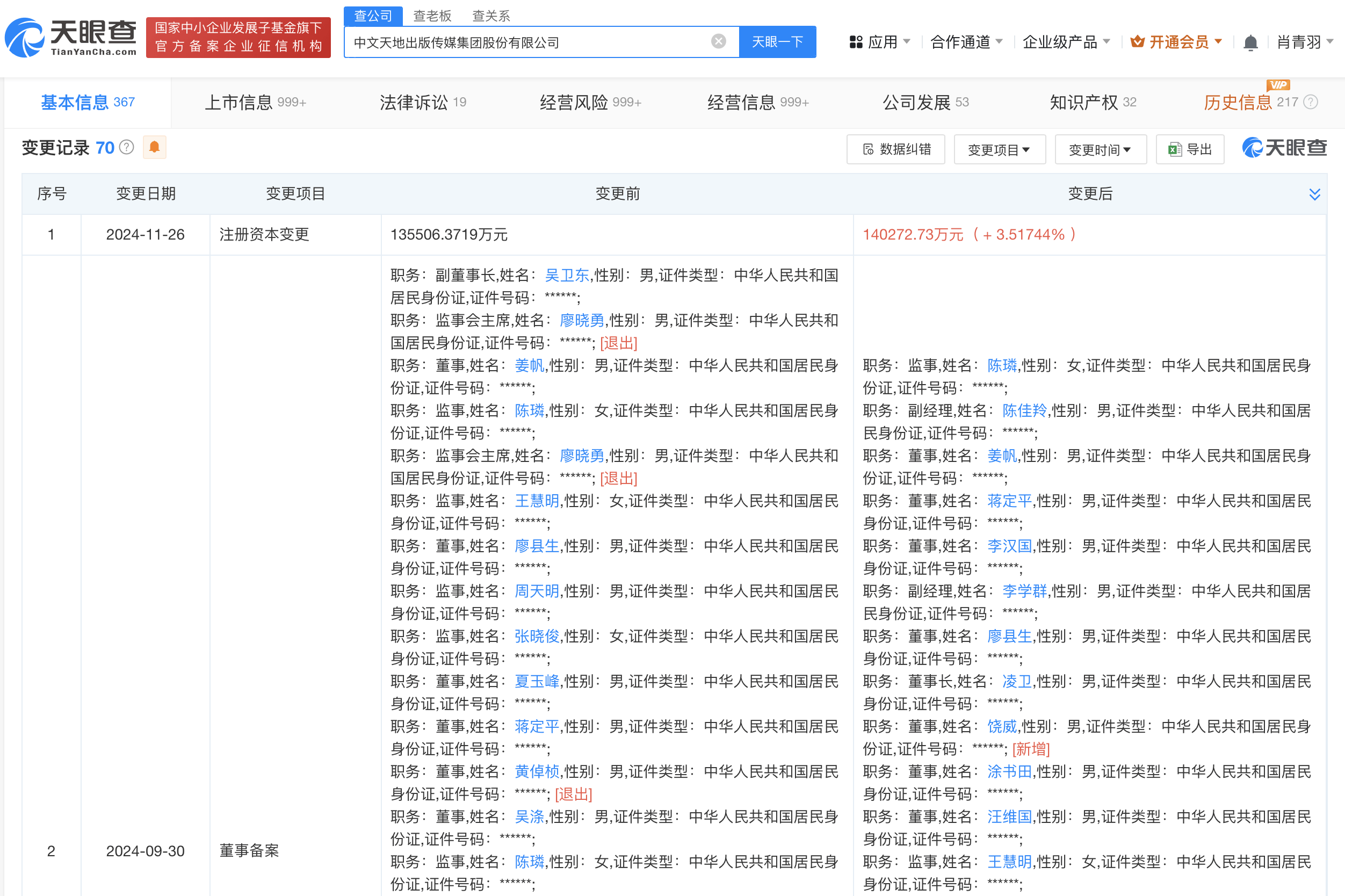Switch to the 查关系 search tab
This screenshot has width=1345, height=896.
pyautogui.click(x=491, y=16)
